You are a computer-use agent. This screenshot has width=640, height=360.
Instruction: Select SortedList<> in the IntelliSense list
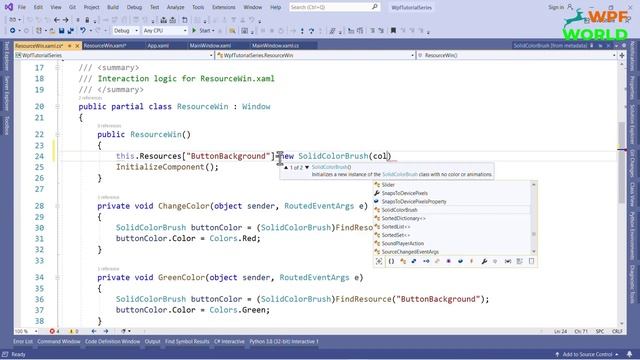click(x=451, y=227)
